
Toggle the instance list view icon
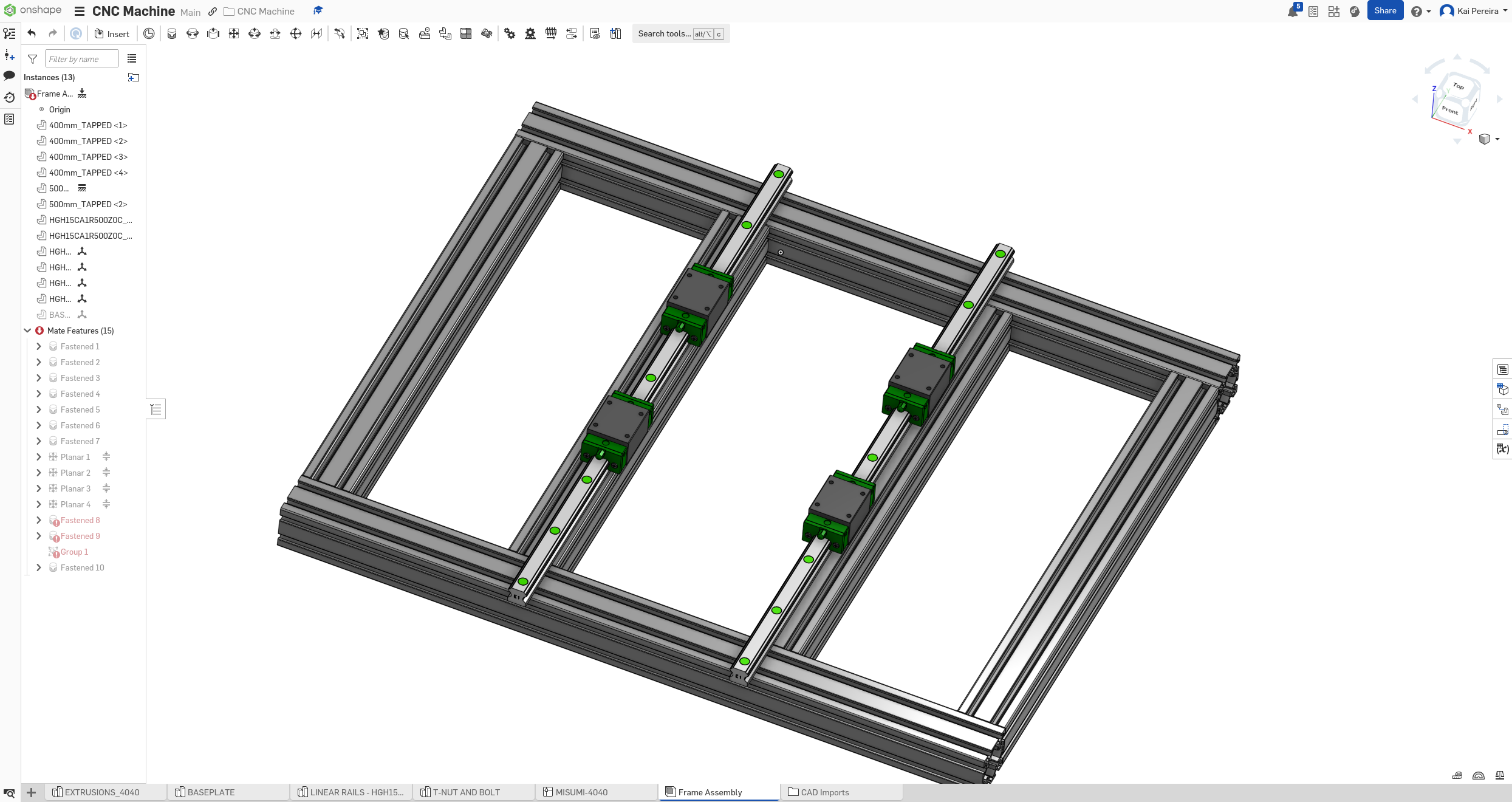tap(132, 59)
